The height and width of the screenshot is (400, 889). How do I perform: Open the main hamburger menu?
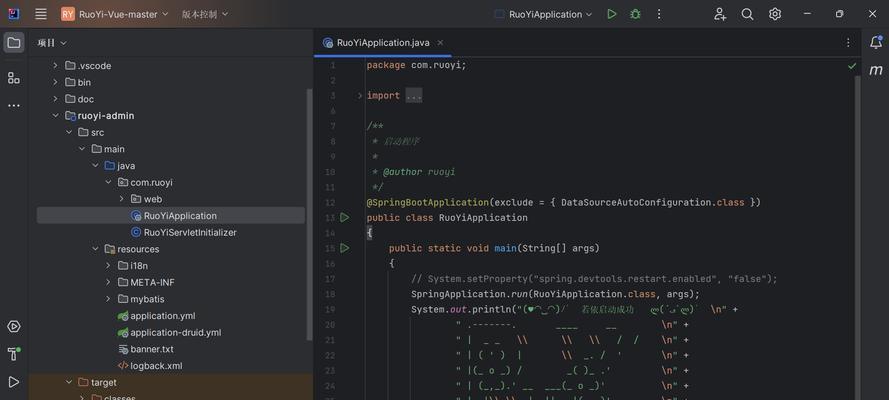(x=41, y=14)
